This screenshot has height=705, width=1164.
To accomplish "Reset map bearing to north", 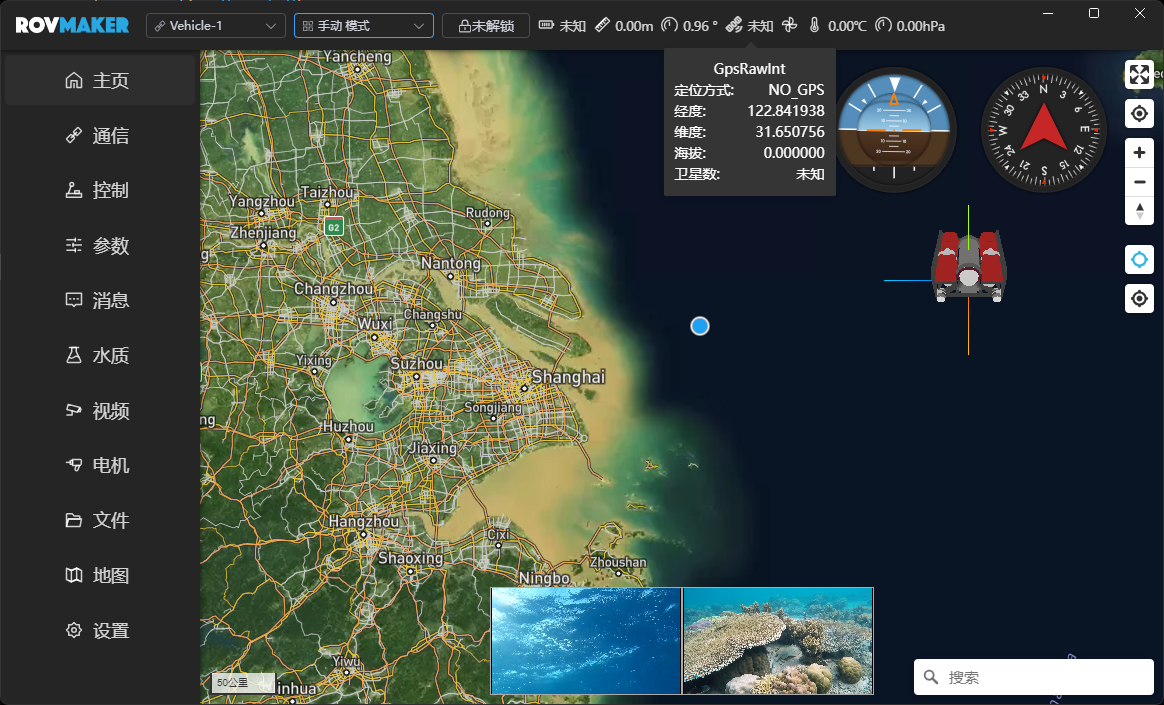I will point(1139,211).
